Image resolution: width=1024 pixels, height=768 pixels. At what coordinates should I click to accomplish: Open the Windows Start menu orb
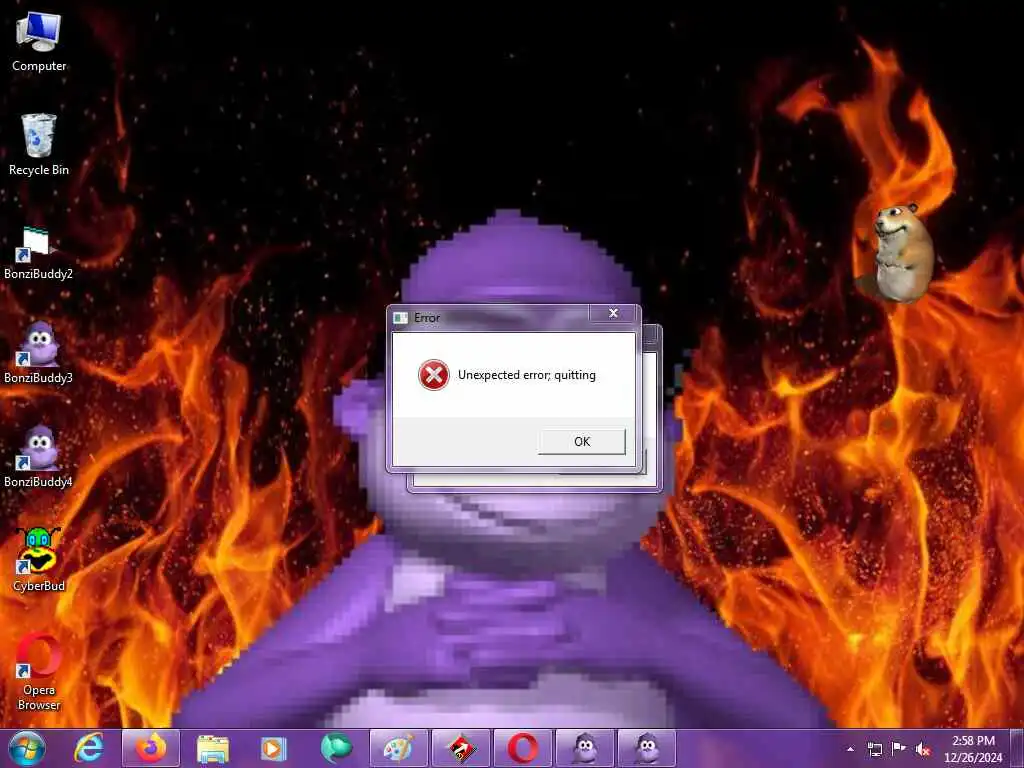click(26, 748)
